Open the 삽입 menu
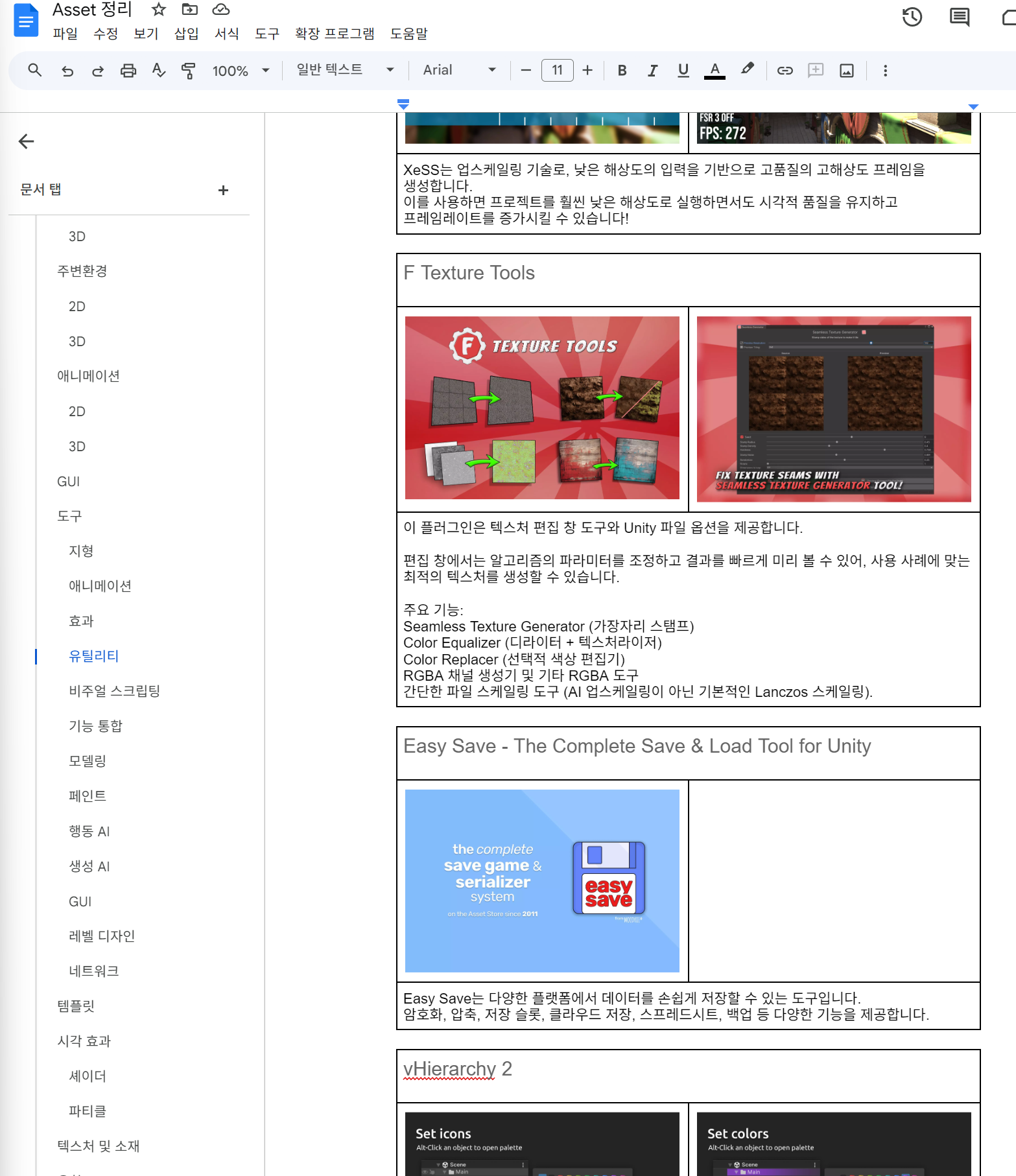1016x1176 pixels. [x=187, y=34]
